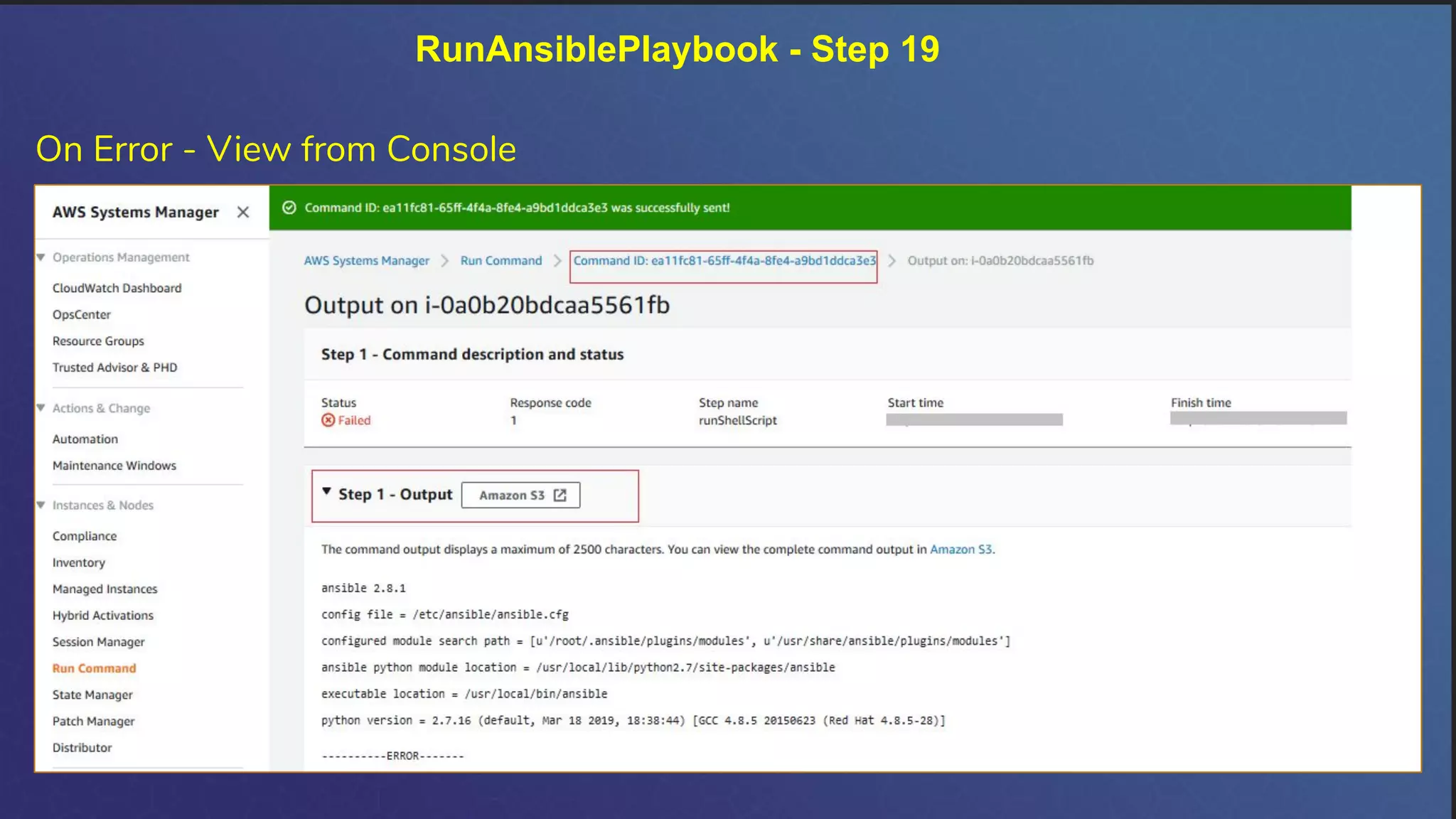Open OpsCenter in sidebar

click(82, 314)
